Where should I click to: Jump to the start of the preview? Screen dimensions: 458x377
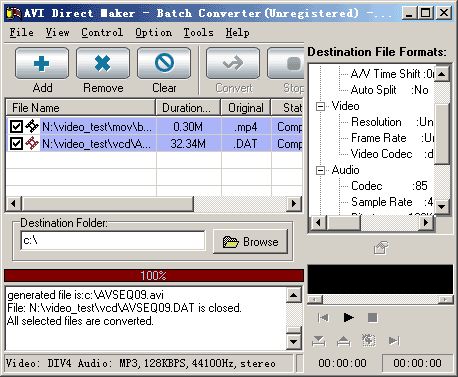[x=323, y=318]
